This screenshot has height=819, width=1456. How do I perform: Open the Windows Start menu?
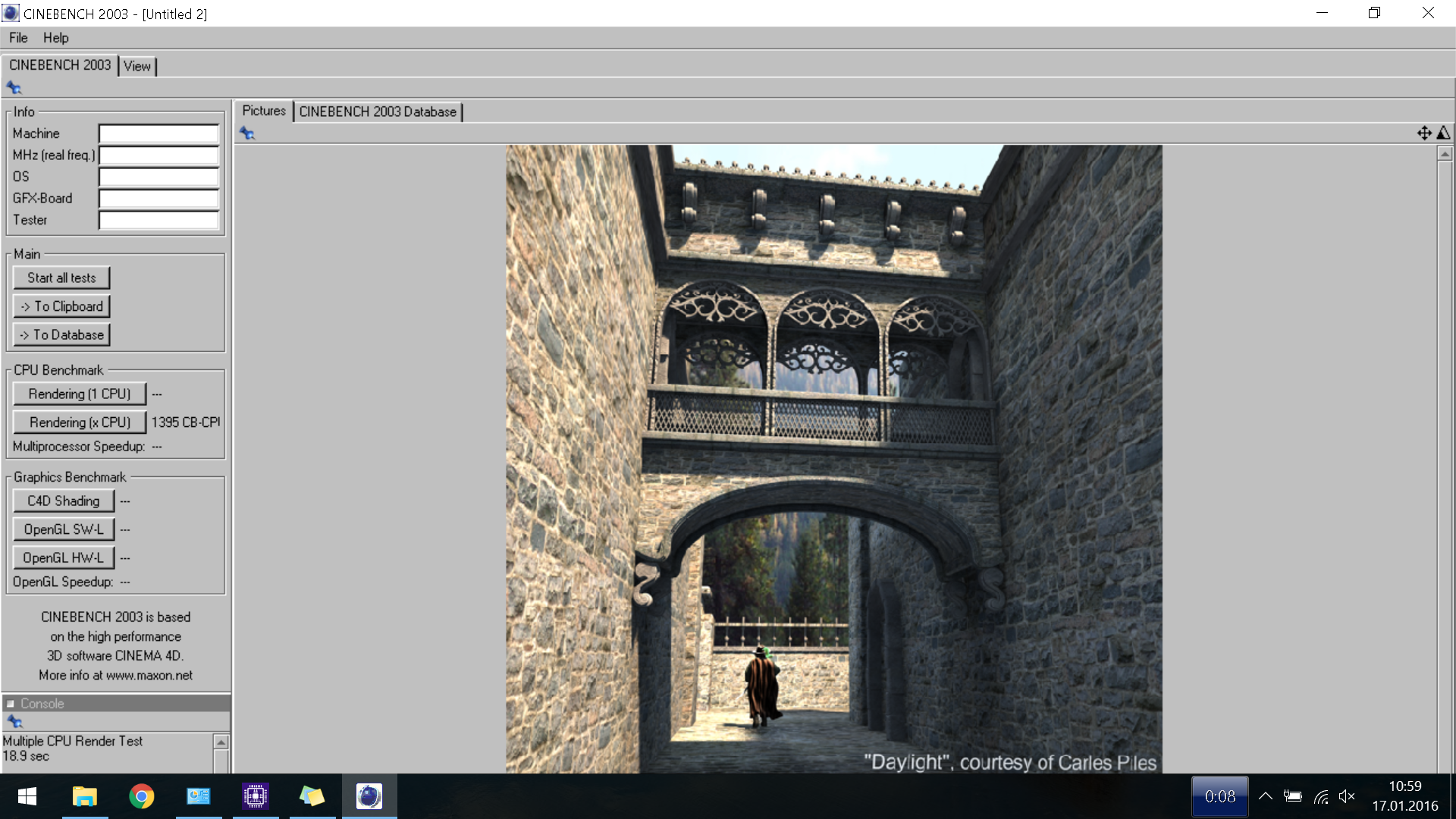27,796
